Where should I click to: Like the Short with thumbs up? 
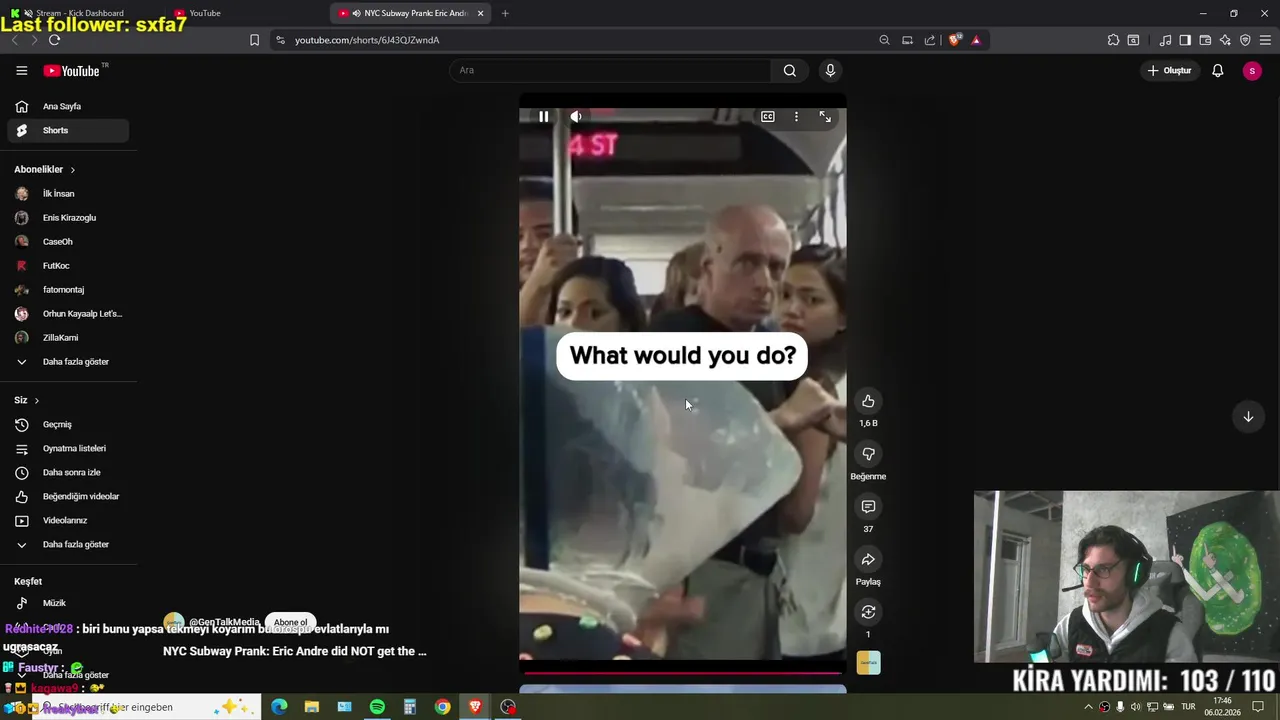coord(868,401)
